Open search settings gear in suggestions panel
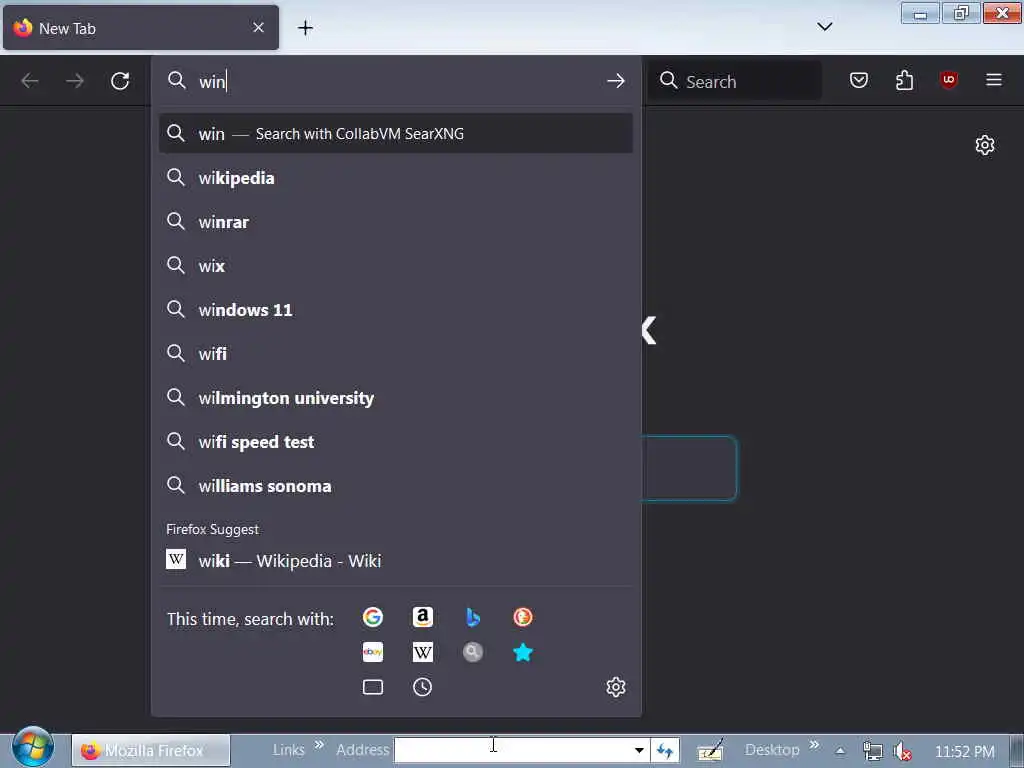The height and width of the screenshot is (768, 1024). 616,687
